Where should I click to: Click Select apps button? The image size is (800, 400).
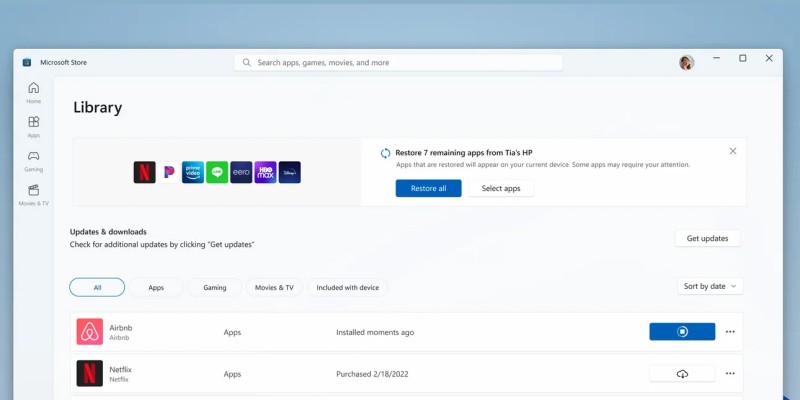(x=501, y=188)
